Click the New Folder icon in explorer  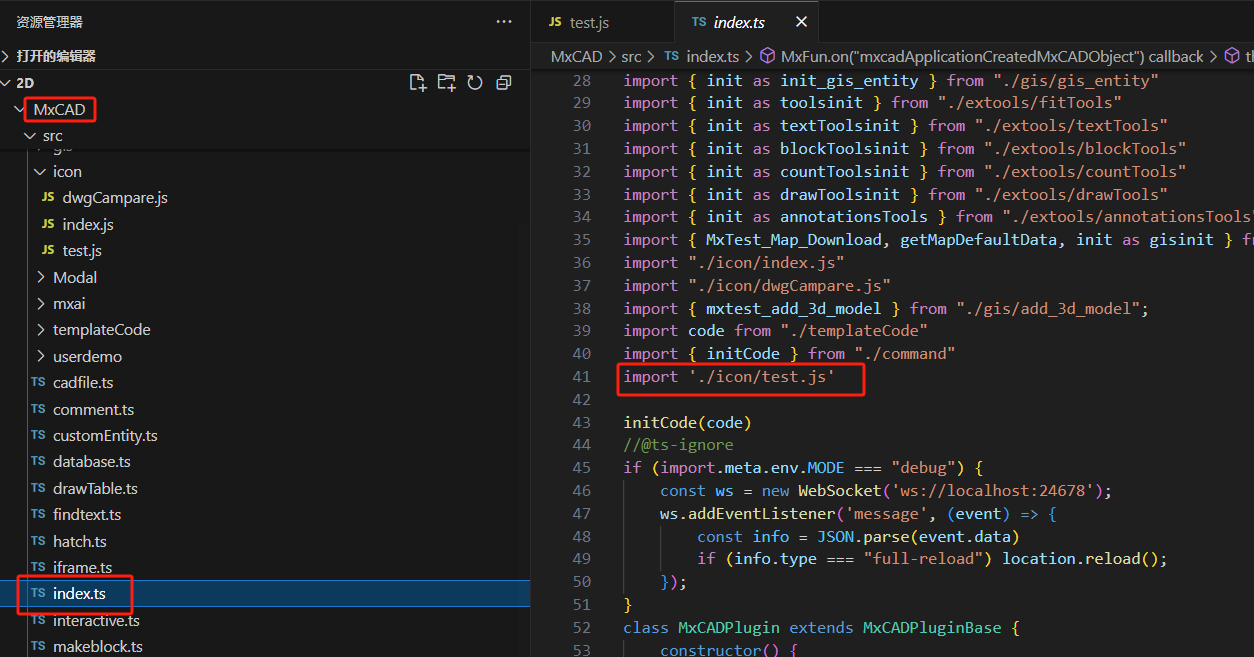(446, 83)
